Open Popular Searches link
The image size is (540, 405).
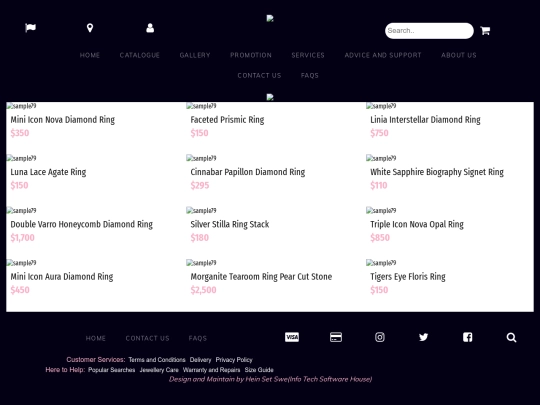[x=112, y=370]
